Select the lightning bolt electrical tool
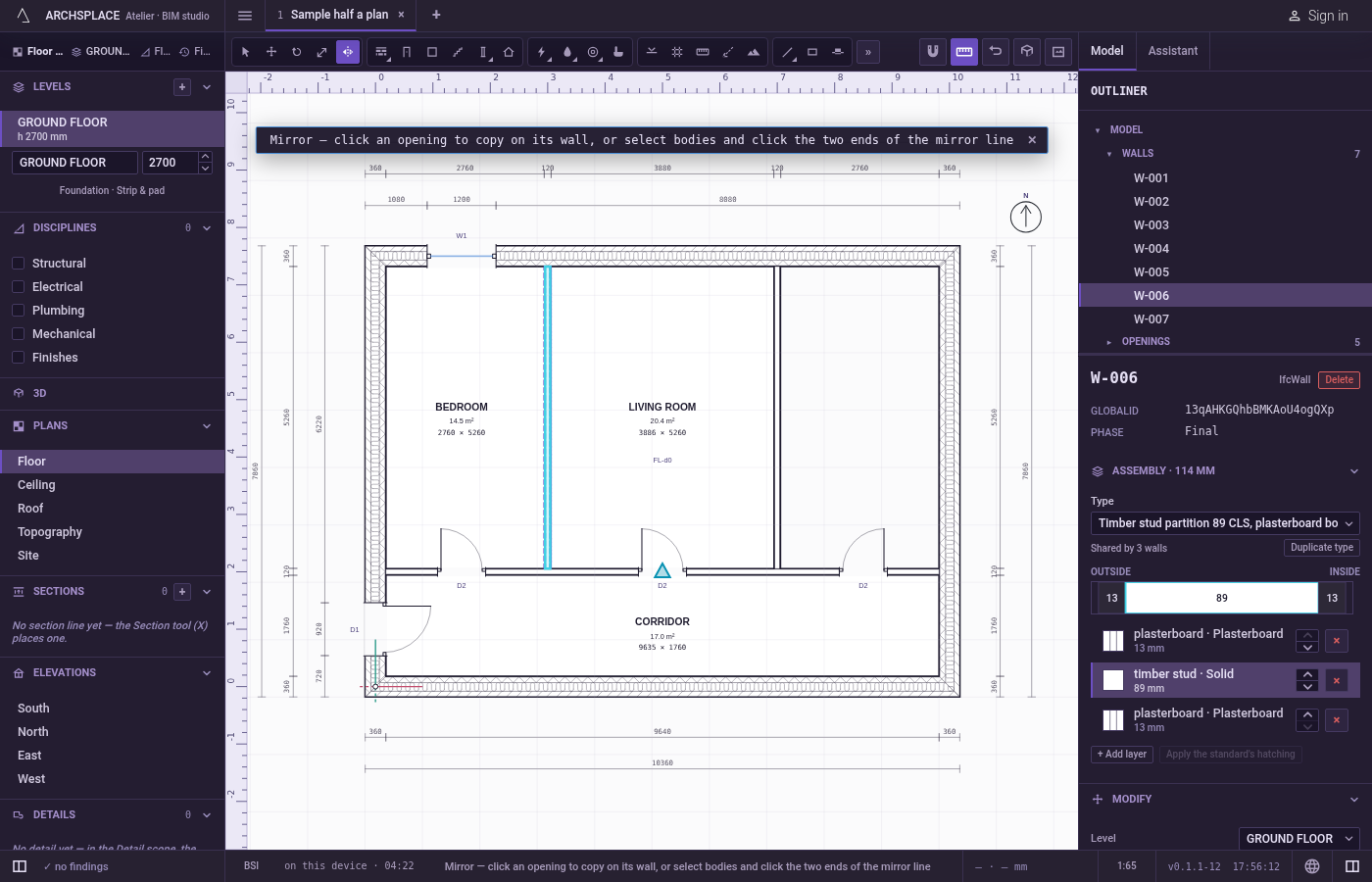This screenshot has height=882, width=1372. pyautogui.click(x=542, y=52)
